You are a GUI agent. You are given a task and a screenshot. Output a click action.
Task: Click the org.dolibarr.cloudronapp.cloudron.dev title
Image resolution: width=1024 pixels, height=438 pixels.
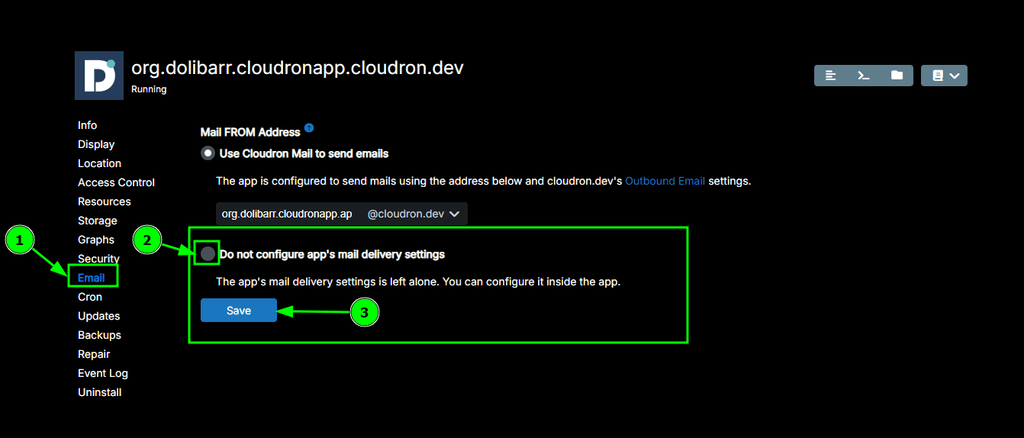pos(297,69)
